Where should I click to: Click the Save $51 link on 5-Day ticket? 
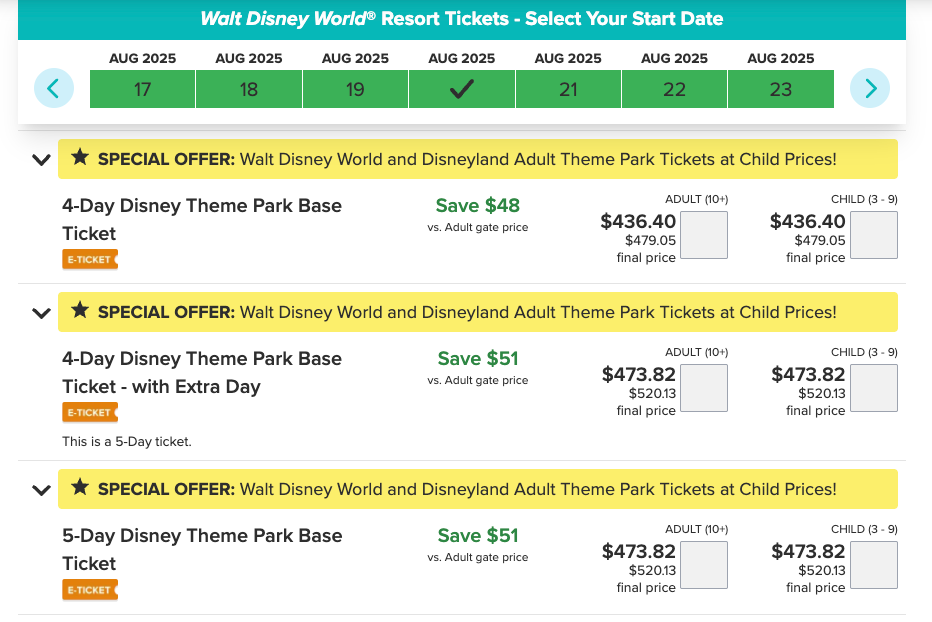(477, 536)
